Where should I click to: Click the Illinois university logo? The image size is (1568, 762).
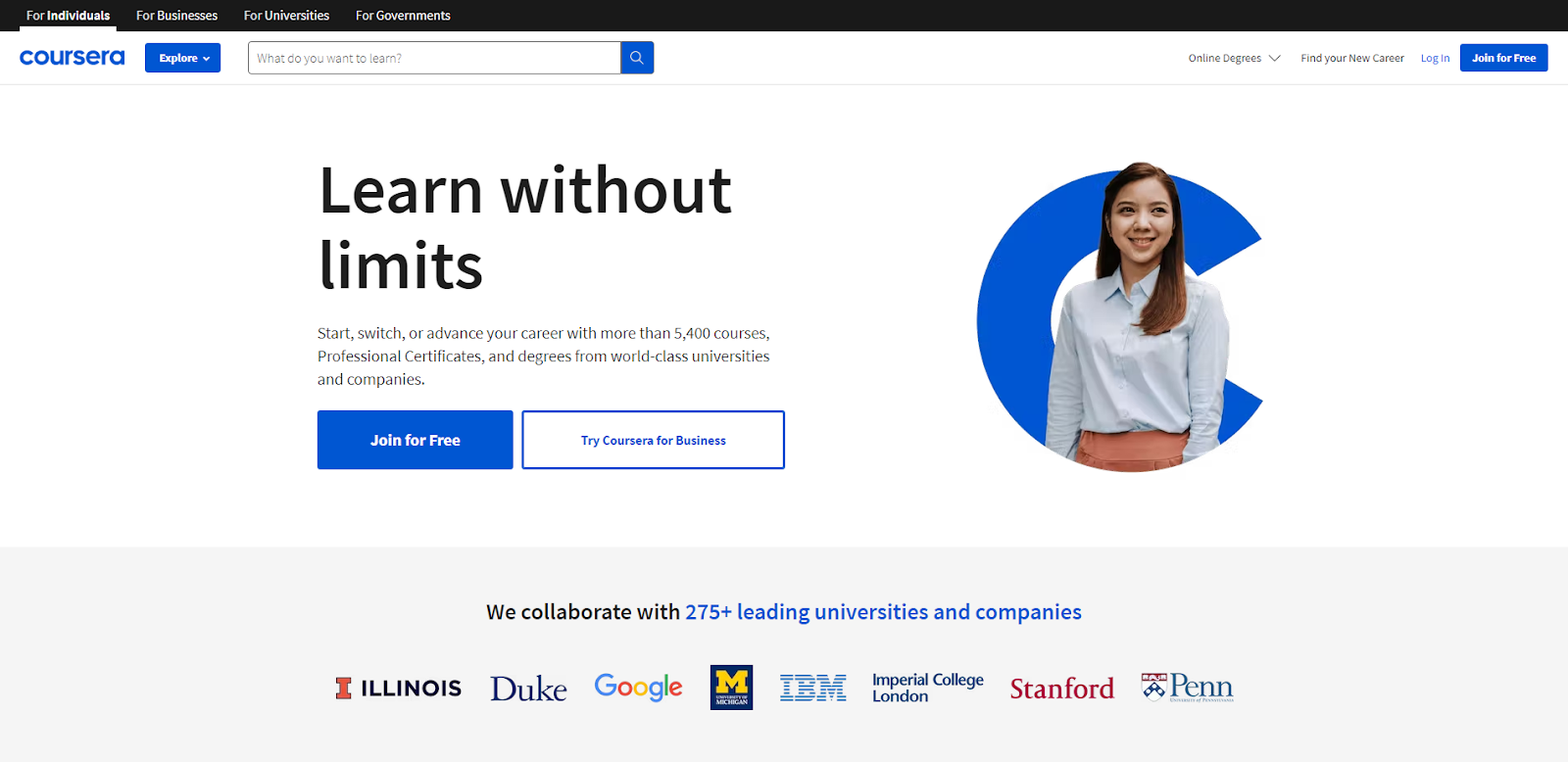coord(399,689)
